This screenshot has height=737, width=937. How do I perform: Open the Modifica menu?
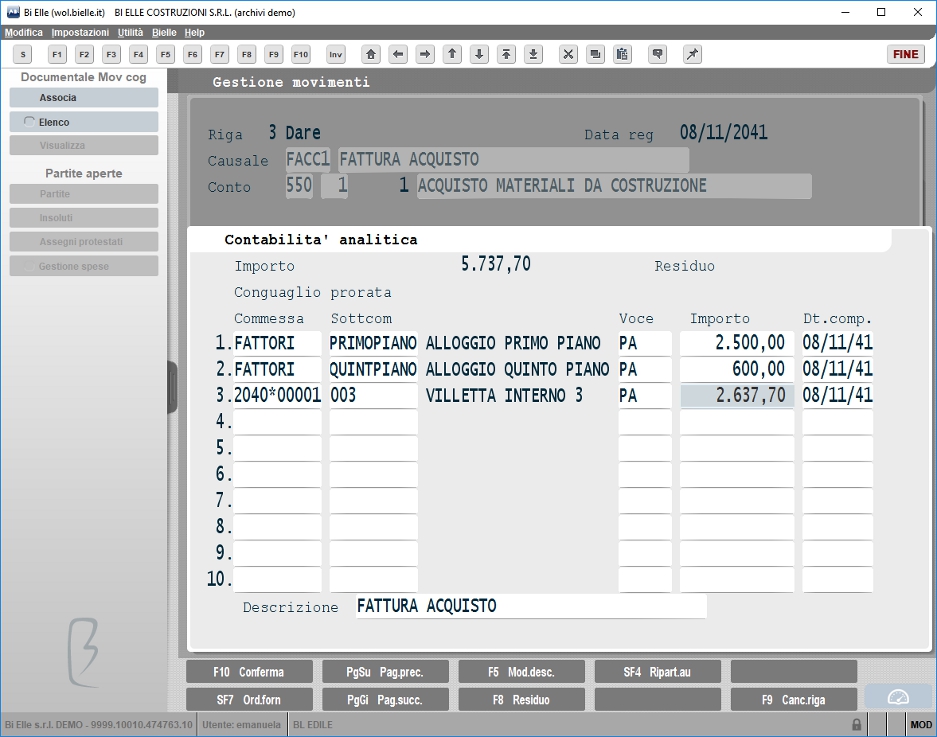click(x=24, y=32)
